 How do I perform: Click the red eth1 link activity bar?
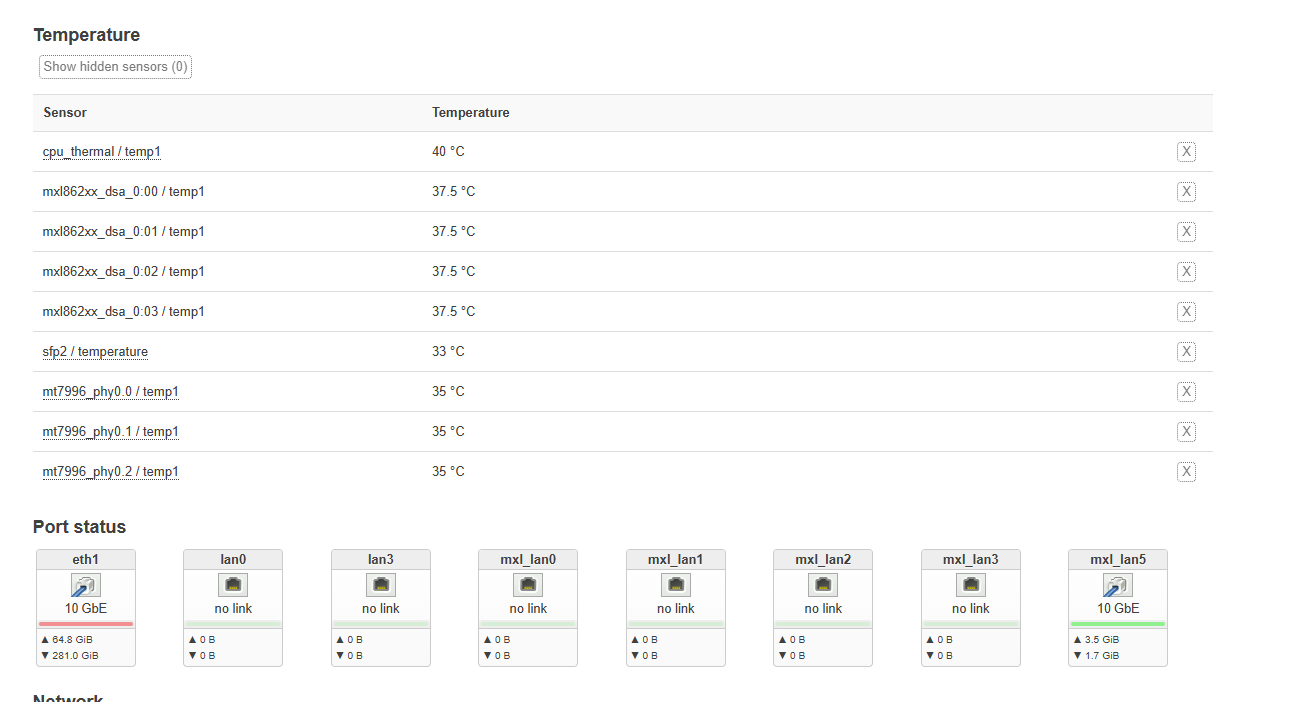click(85, 624)
